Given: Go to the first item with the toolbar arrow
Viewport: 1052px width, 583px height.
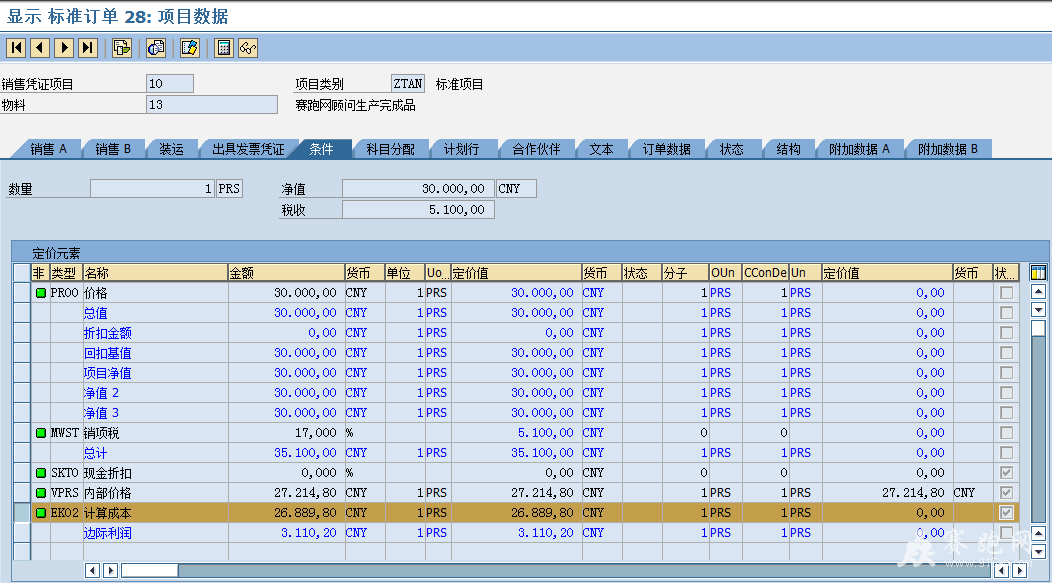Looking at the screenshot, I should click(16, 48).
